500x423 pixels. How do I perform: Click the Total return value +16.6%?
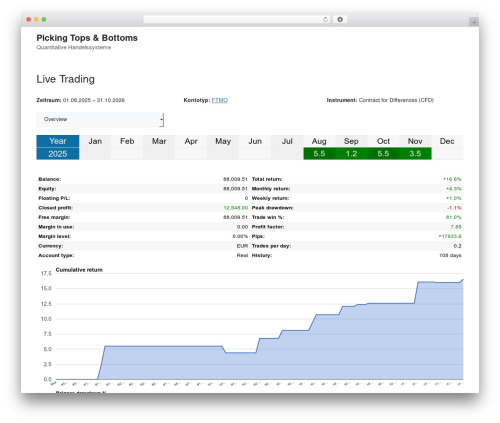pyautogui.click(x=452, y=179)
